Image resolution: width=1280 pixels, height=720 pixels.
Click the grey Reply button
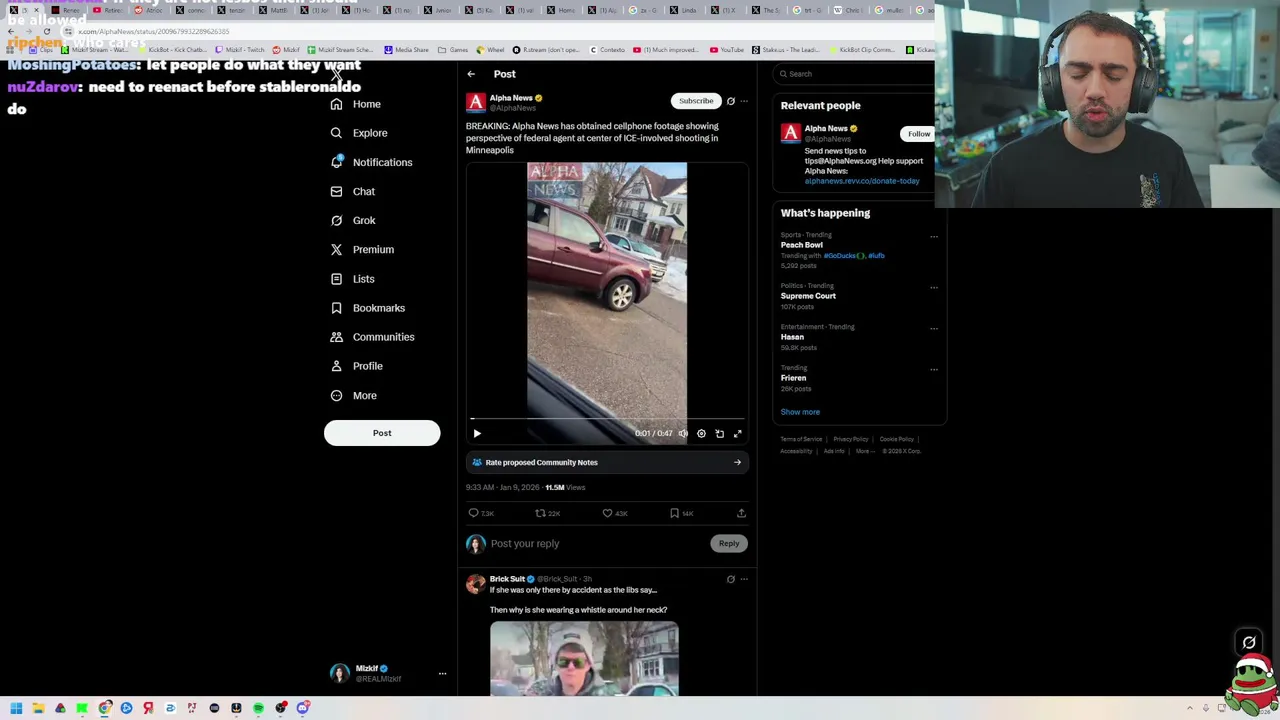(x=729, y=544)
